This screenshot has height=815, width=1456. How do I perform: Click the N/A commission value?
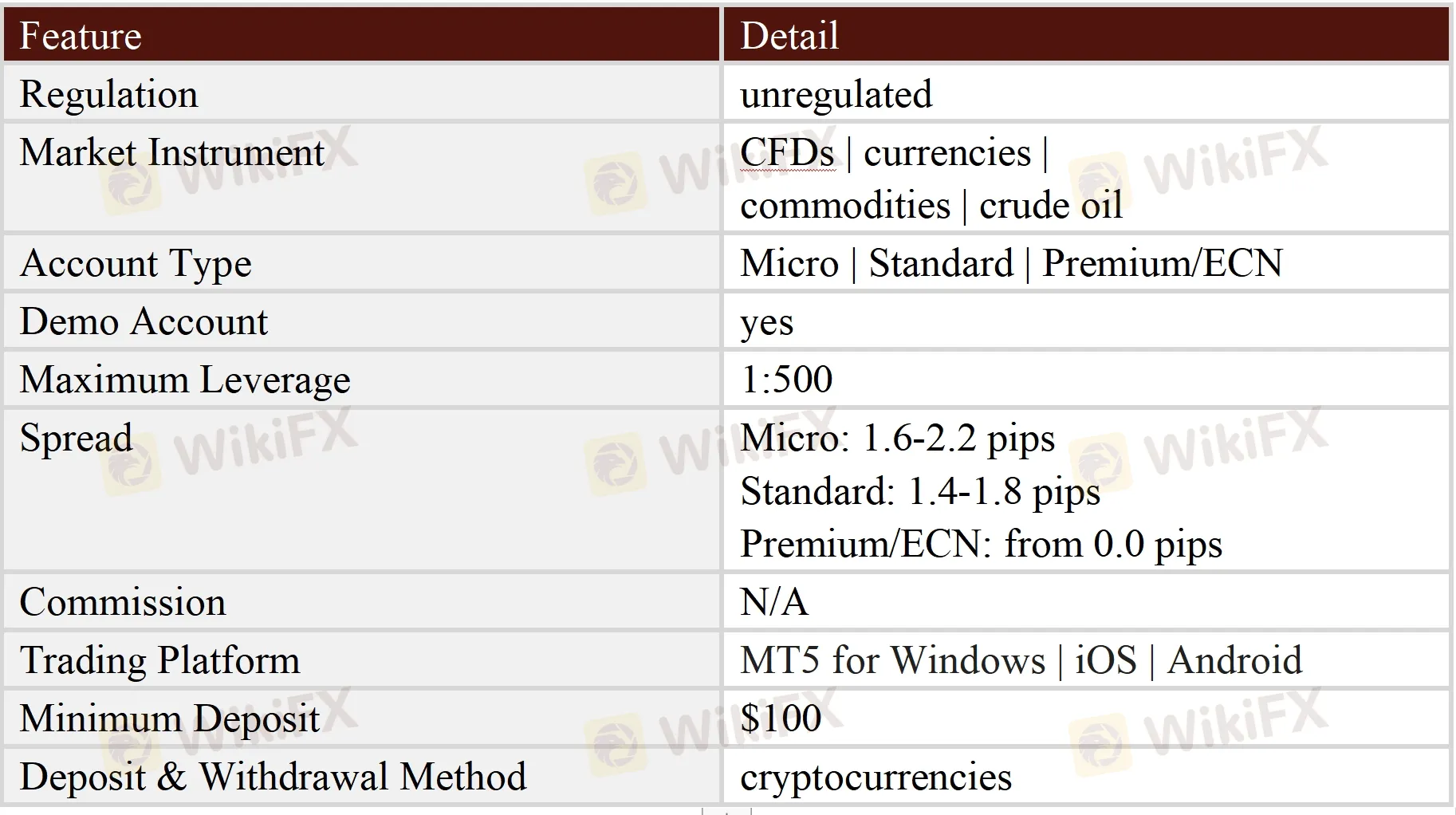click(773, 602)
